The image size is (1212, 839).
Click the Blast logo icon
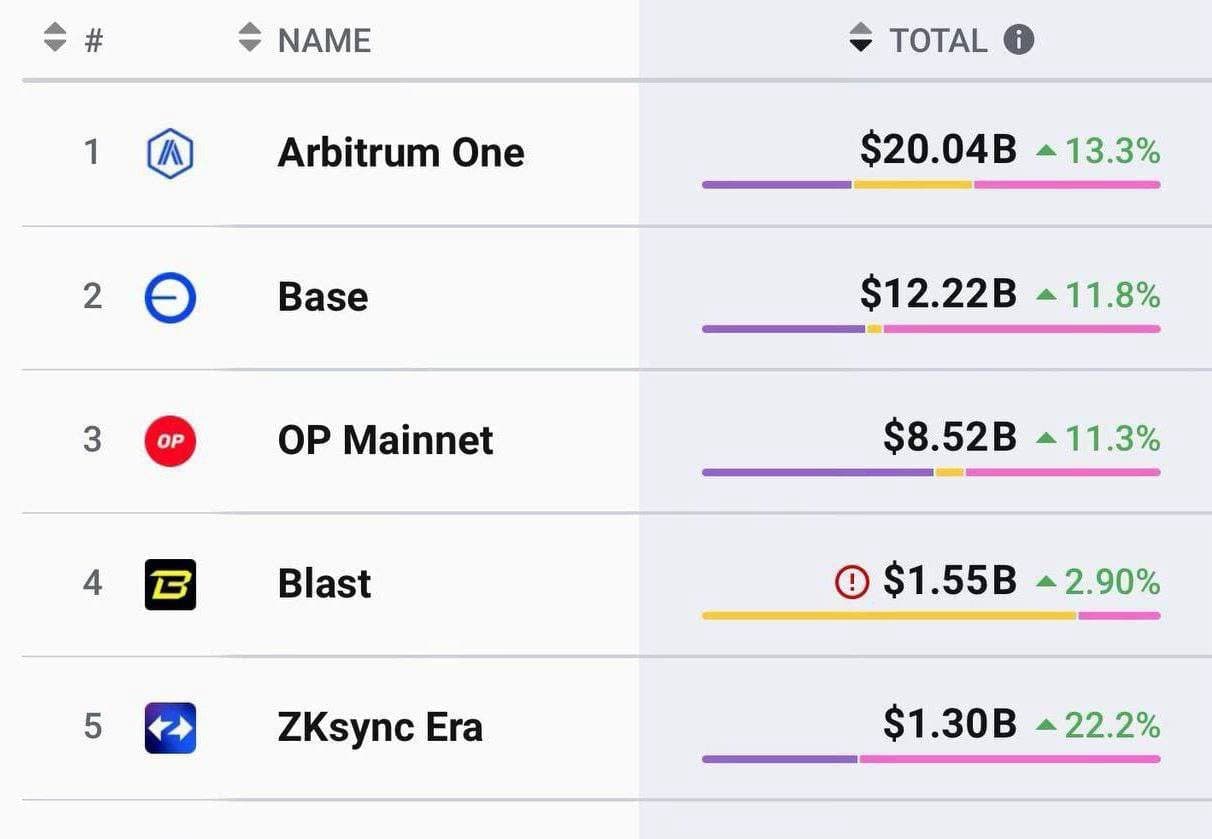pyautogui.click(x=170, y=584)
